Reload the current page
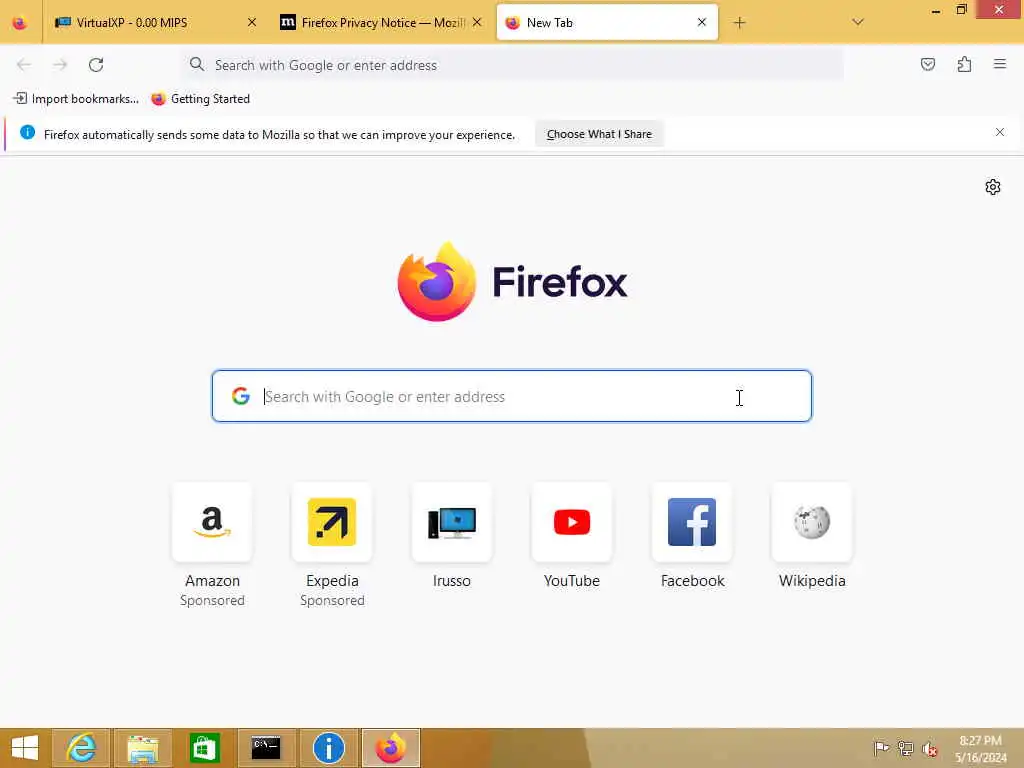The width and height of the screenshot is (1024, 768). pyautogui.click(x=96, y=65)
